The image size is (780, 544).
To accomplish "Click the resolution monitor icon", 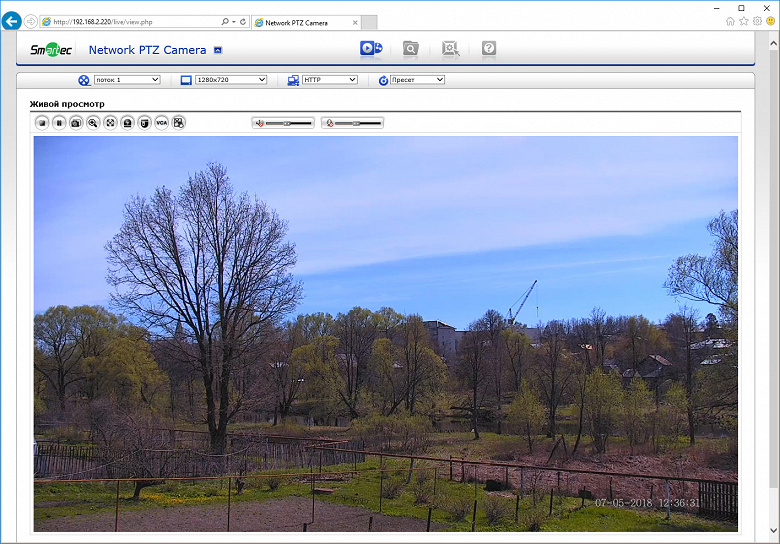I will point(186,80).
